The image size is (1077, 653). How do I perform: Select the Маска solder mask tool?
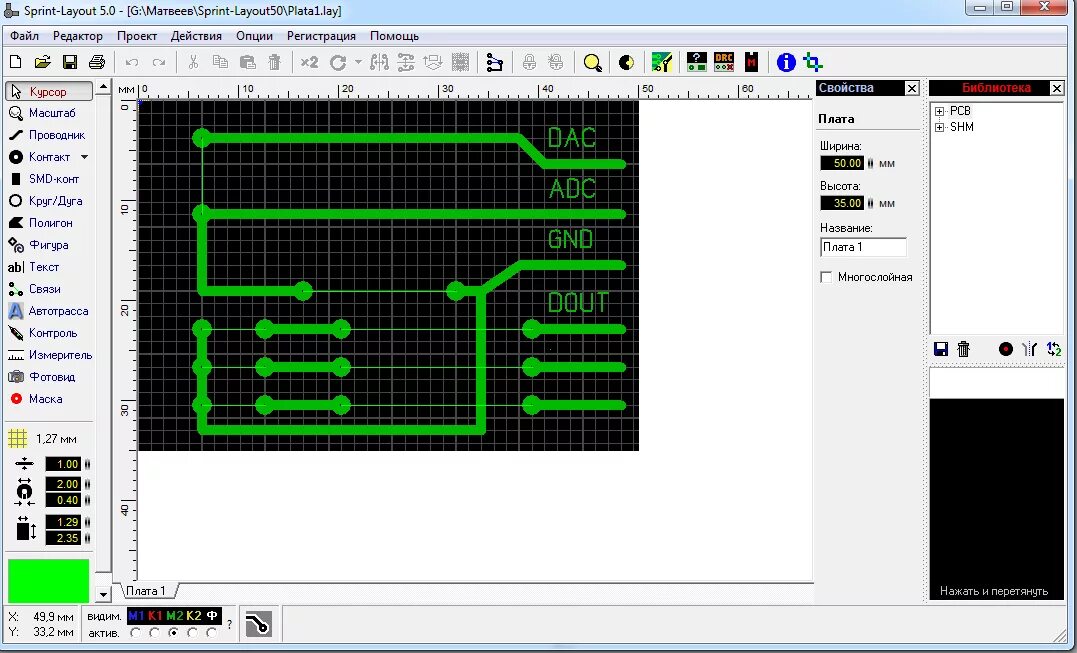(49, 398)
